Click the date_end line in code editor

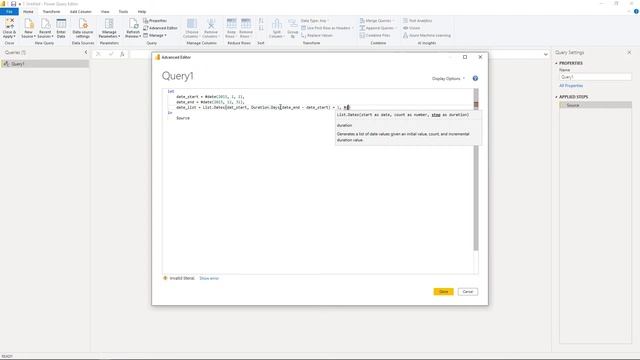coord(210,102)
